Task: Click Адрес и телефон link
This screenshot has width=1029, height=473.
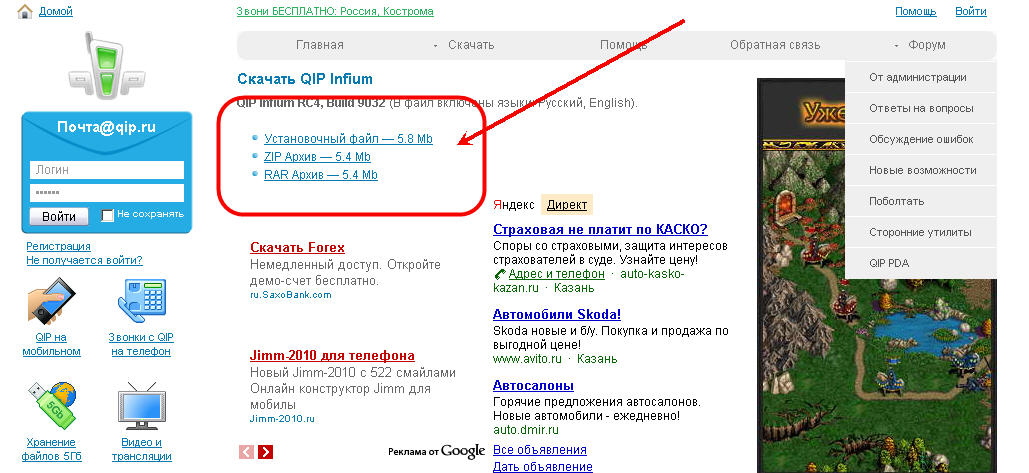Action: click(x=556, y=274)
